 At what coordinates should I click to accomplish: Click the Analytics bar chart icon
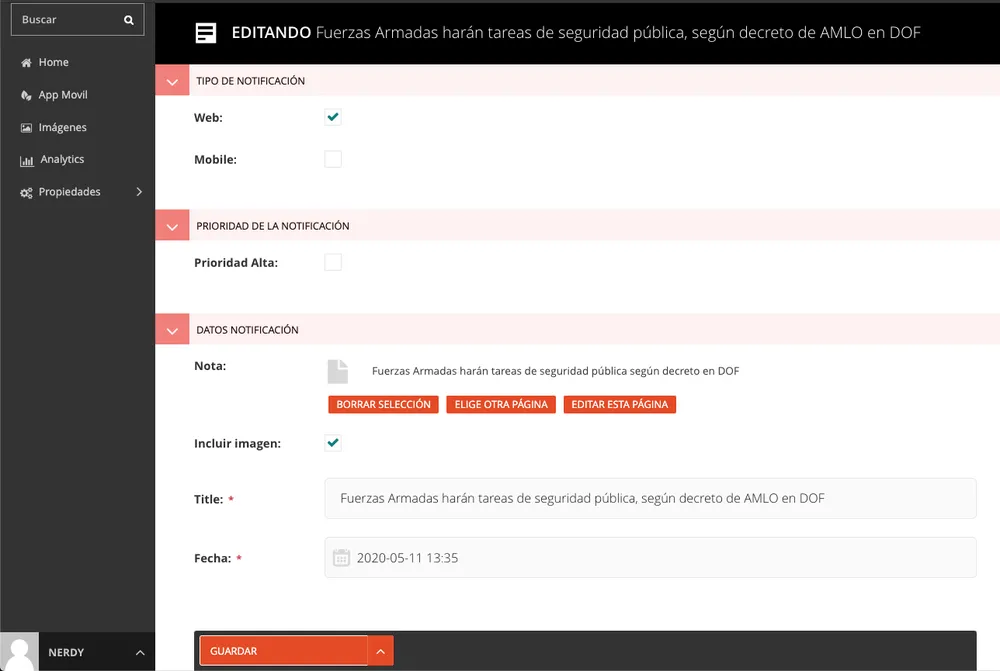point(27,160)
